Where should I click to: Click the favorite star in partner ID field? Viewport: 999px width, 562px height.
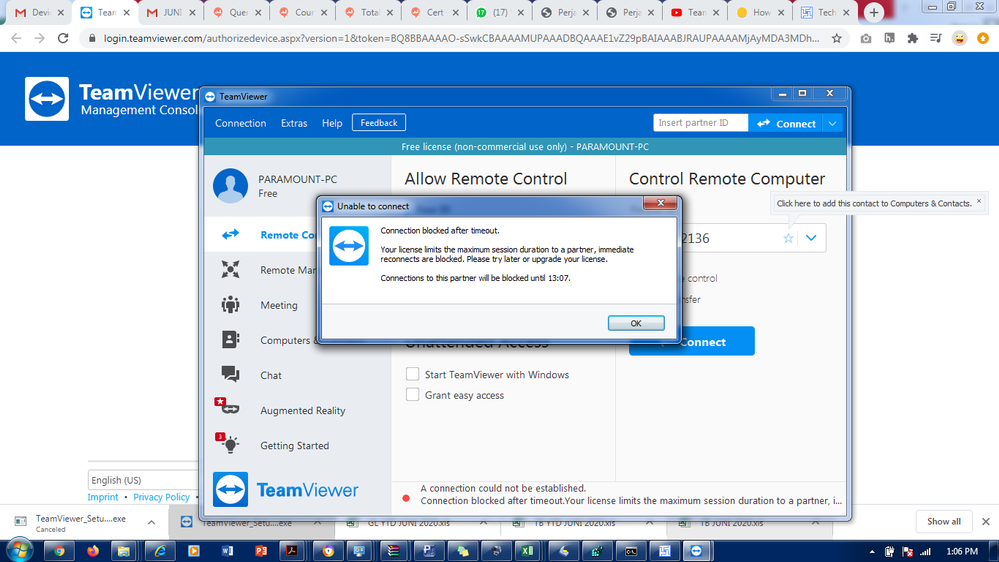click(x=788, y=238)
